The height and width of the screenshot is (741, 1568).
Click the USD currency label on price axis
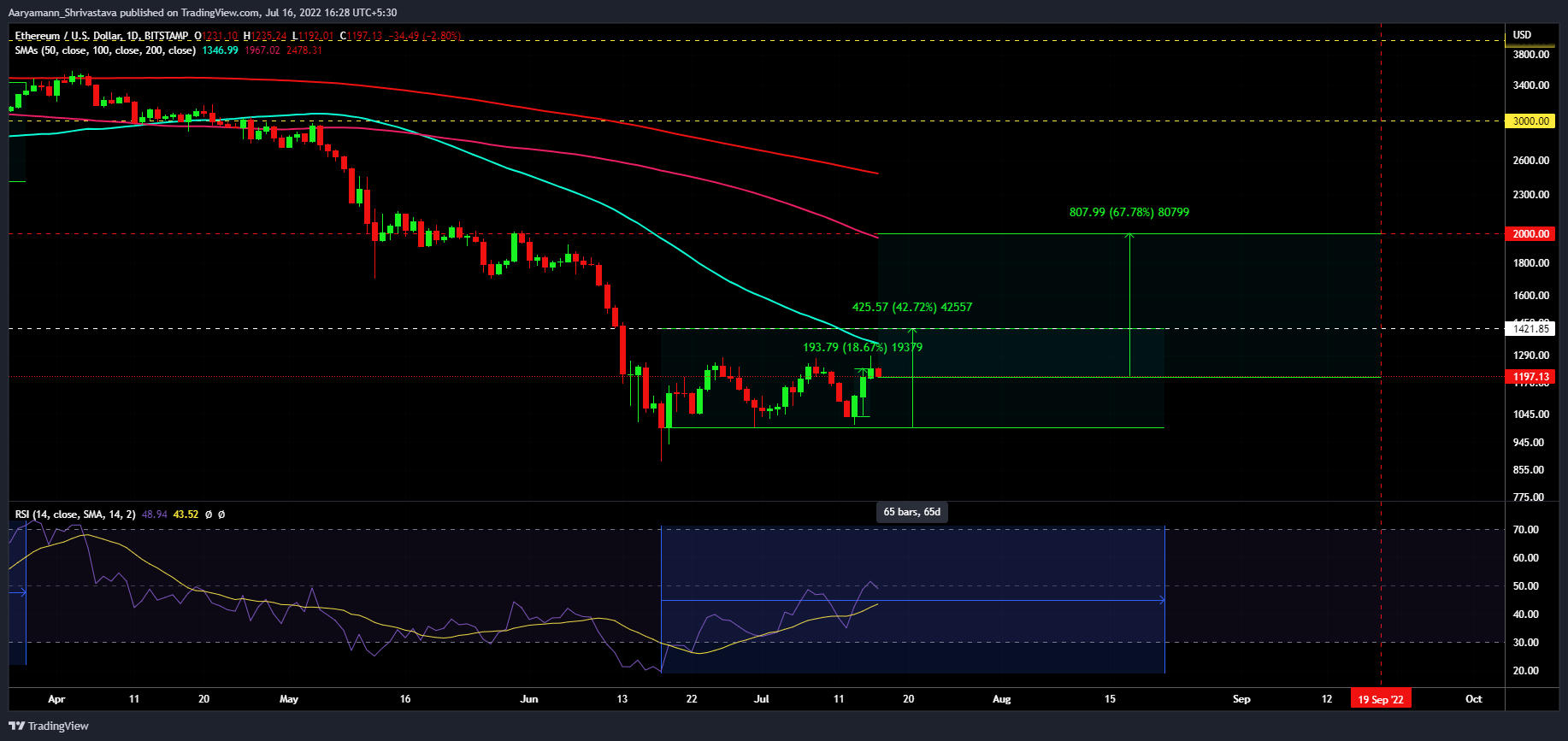pyautogui.click(x=1522, y=35)
